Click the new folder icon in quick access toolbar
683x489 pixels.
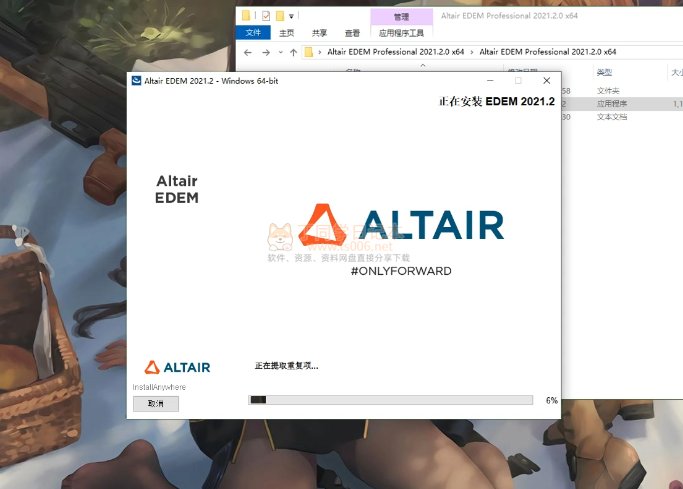click(x=280, y=16)
